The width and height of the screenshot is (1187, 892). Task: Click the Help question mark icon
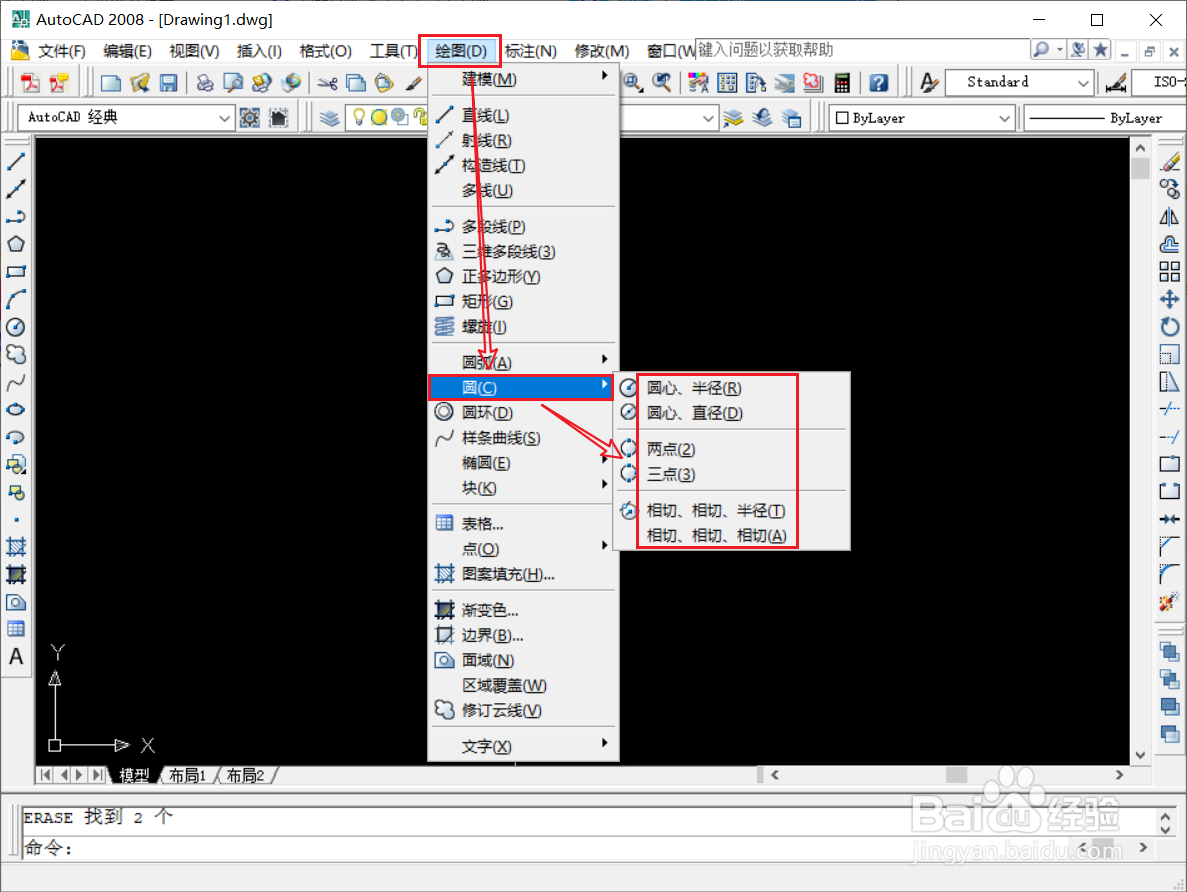(x=878, y=83)
